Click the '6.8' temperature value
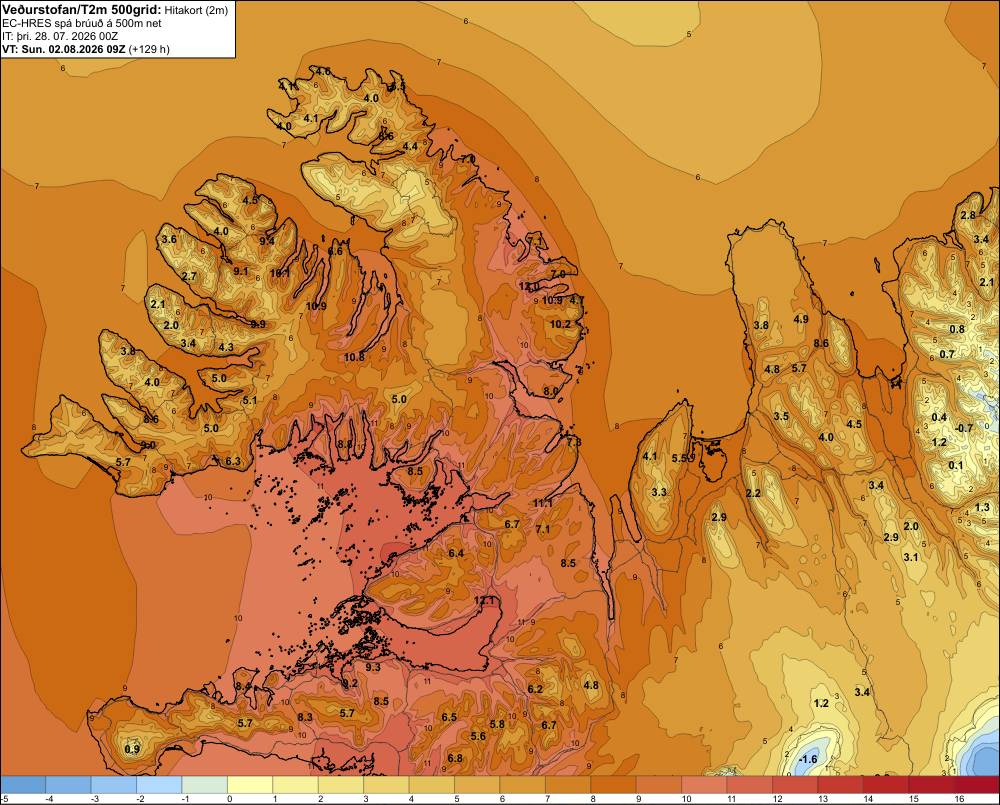This screenshot has height=805, width=1000. pyautogui.click(x=455, y=758)
